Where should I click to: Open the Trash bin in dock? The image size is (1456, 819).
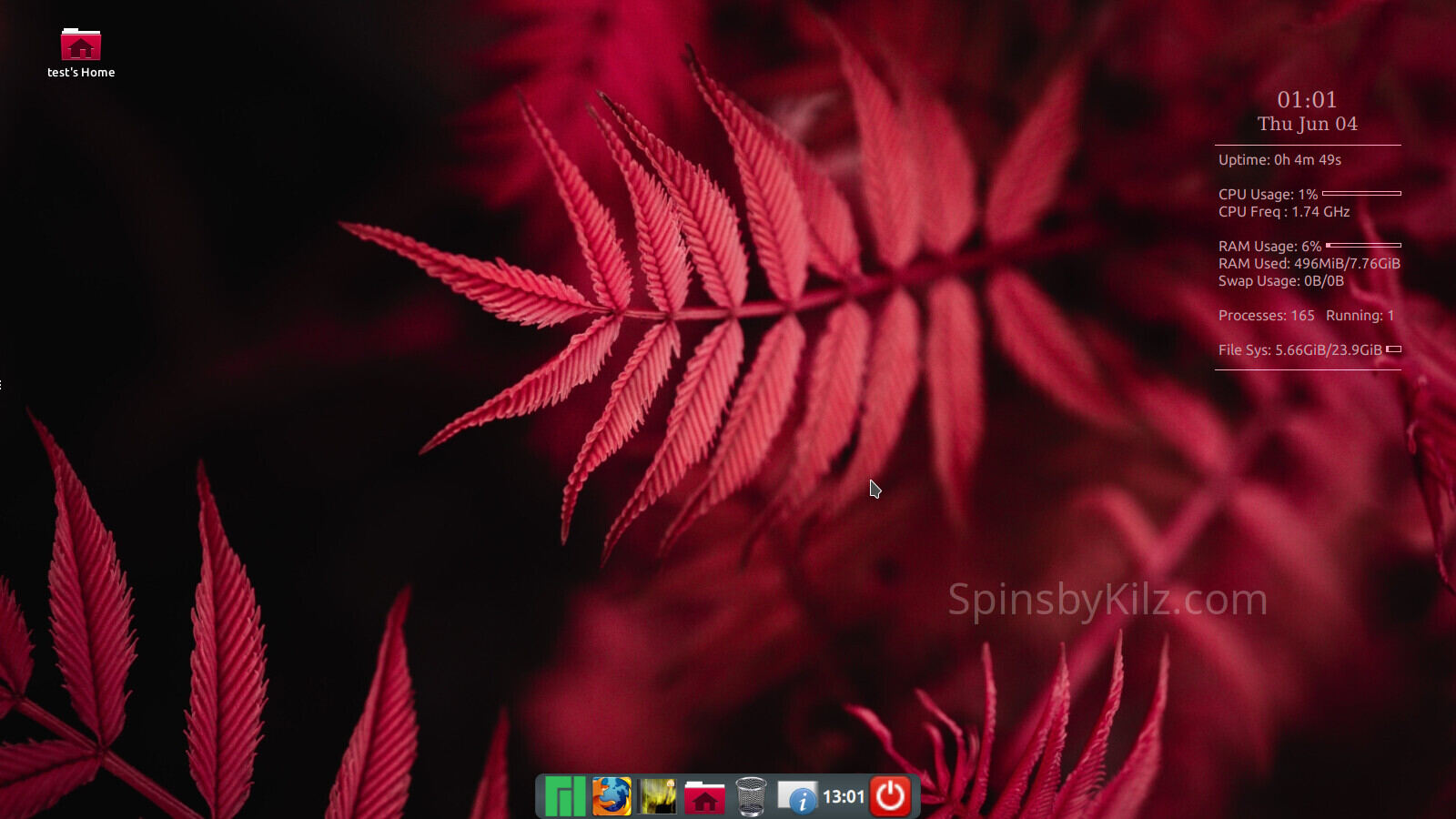pos(751,796)
